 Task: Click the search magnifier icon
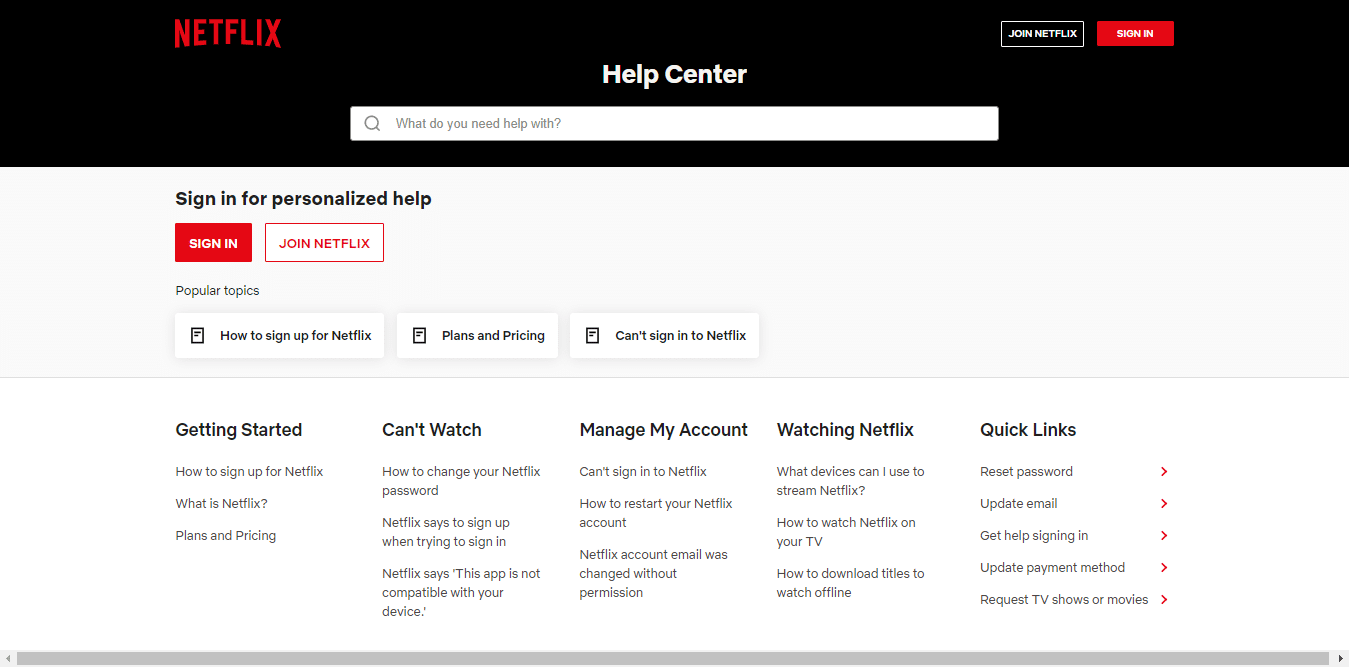coord(373,124)
